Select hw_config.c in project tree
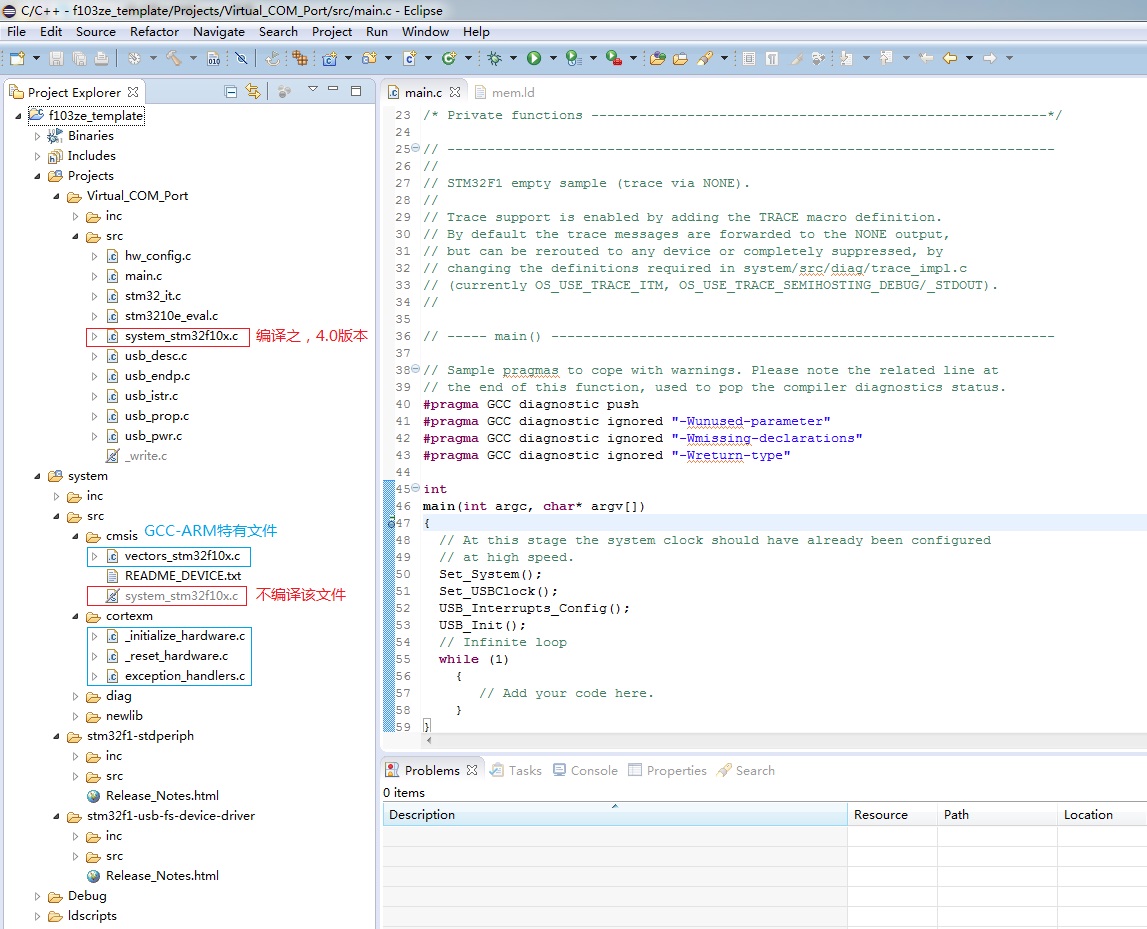1147x929 pixels. coord(157,256)
